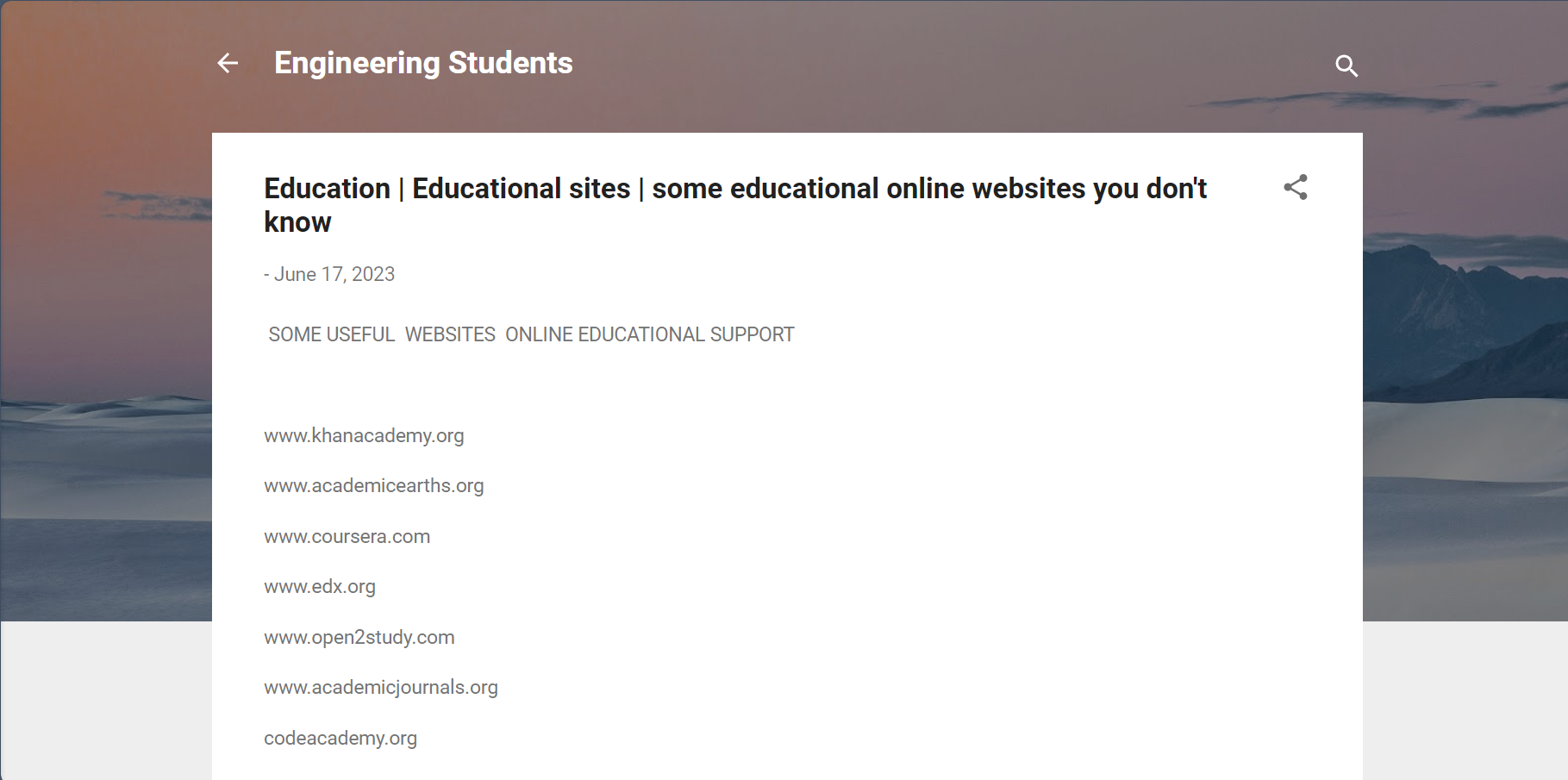The width and height of the screenshot is (1568, 780).
Task: Click the word 'Education' in post title
Action: [x=327, y=189]
